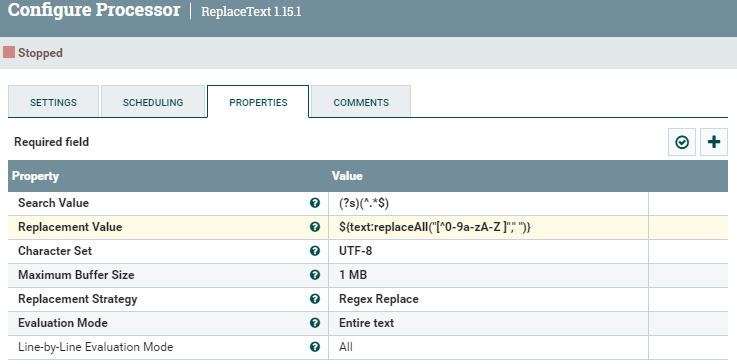Change the Entire text evaluation mode value
The image size is (737, 364).
point(488,323)
